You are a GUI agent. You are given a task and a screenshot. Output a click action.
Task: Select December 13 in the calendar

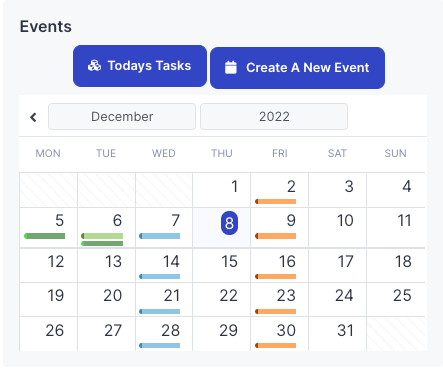coord(106,265)
